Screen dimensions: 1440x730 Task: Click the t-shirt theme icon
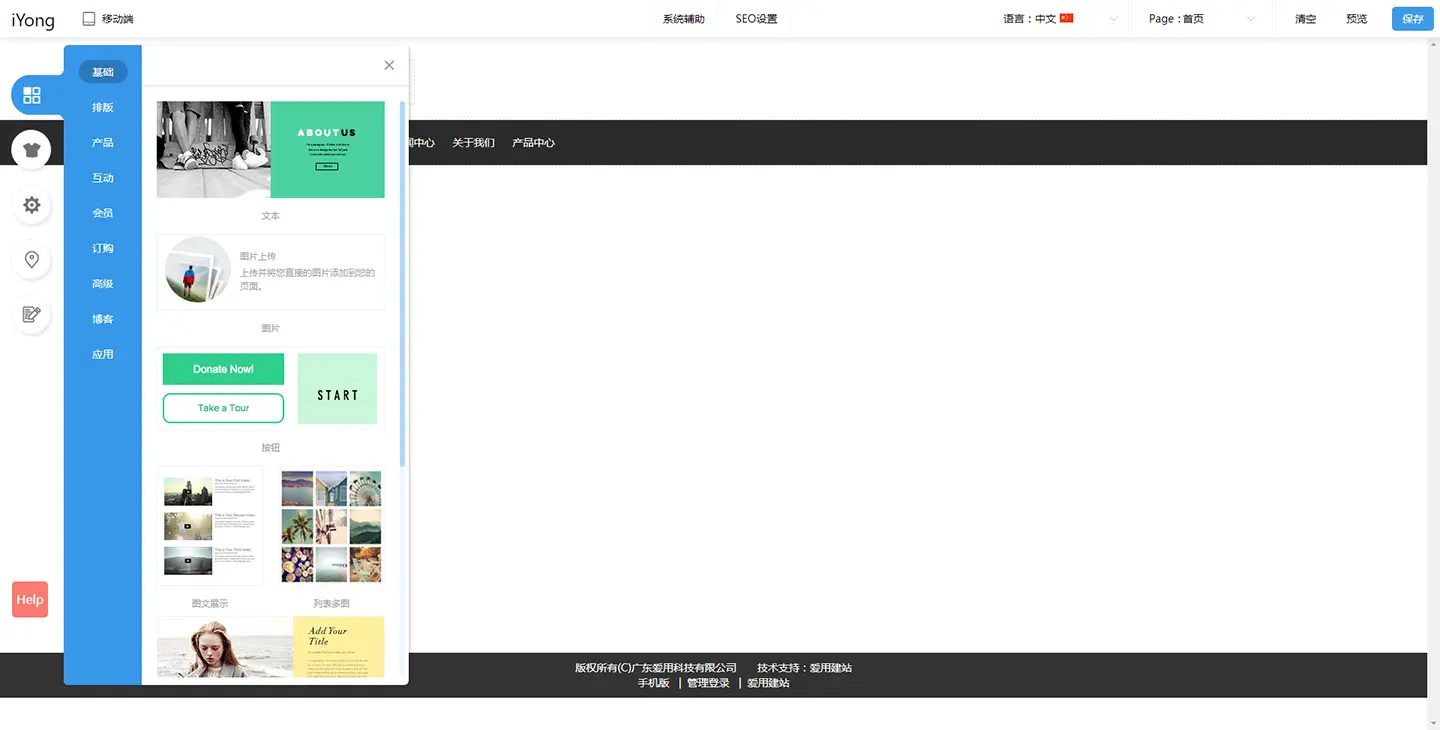(x=32, y=150)
